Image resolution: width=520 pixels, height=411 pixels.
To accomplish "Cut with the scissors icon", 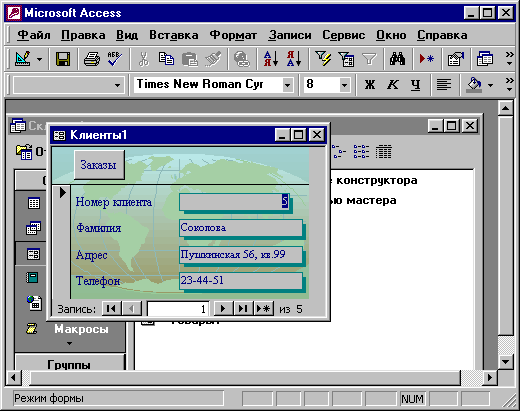I will point(144,59).
